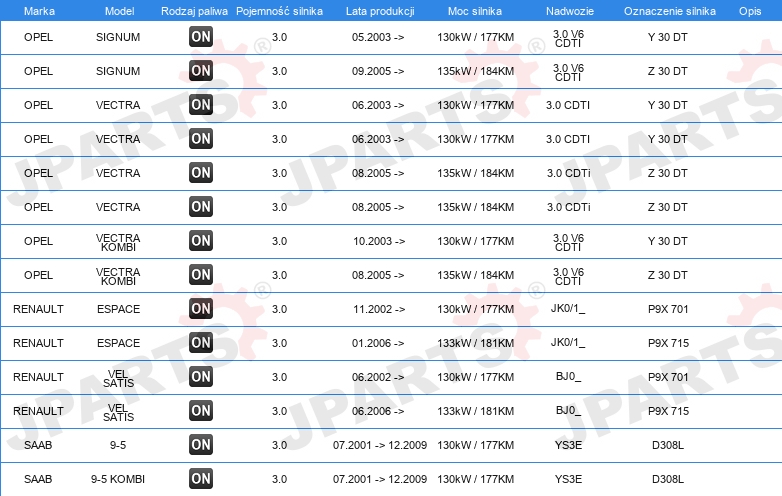Click 'P9X 701' engine code in Espace row
782x496 pixels.
click(668, 309)
